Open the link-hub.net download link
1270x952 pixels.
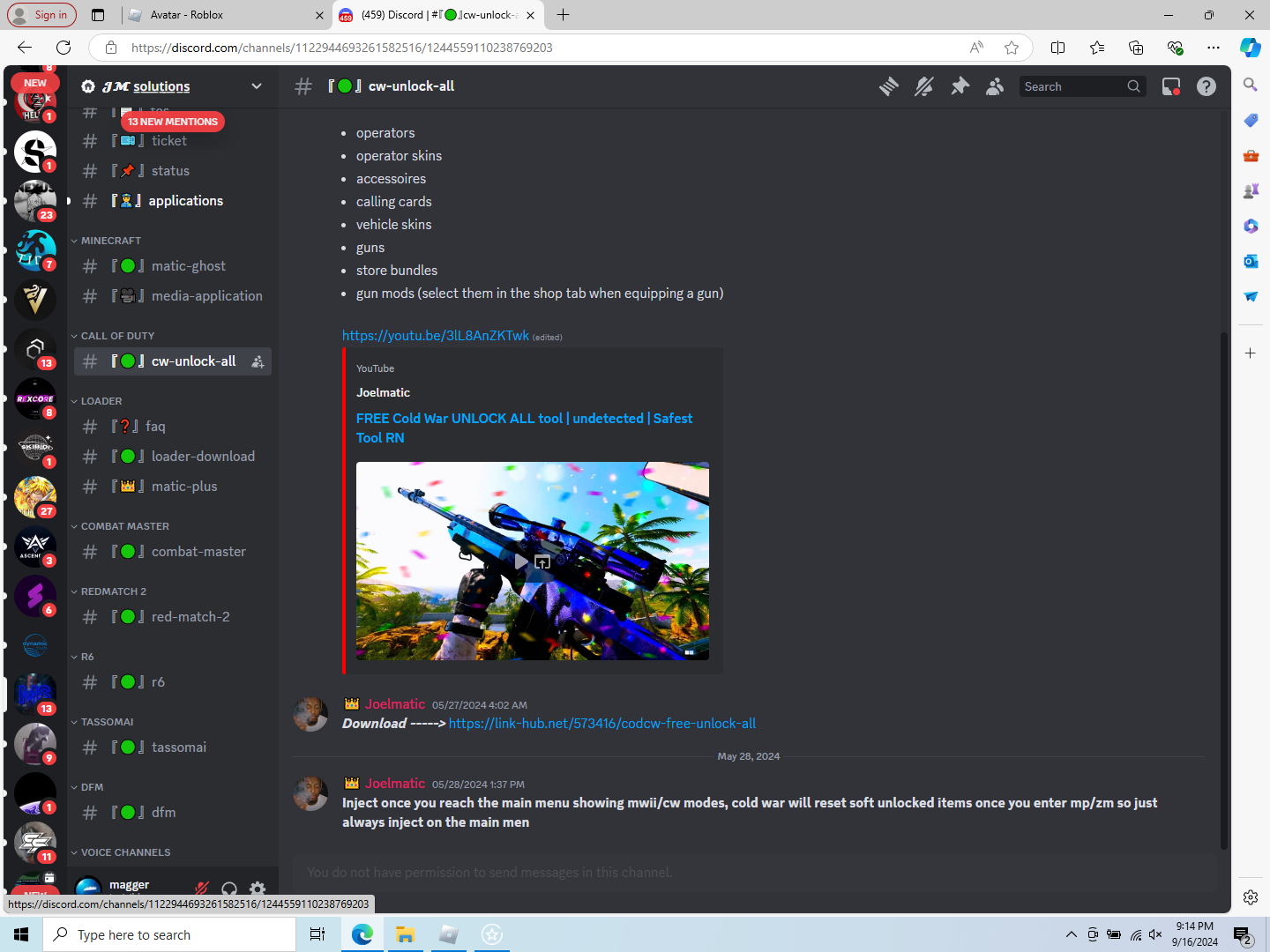(602, 724)
